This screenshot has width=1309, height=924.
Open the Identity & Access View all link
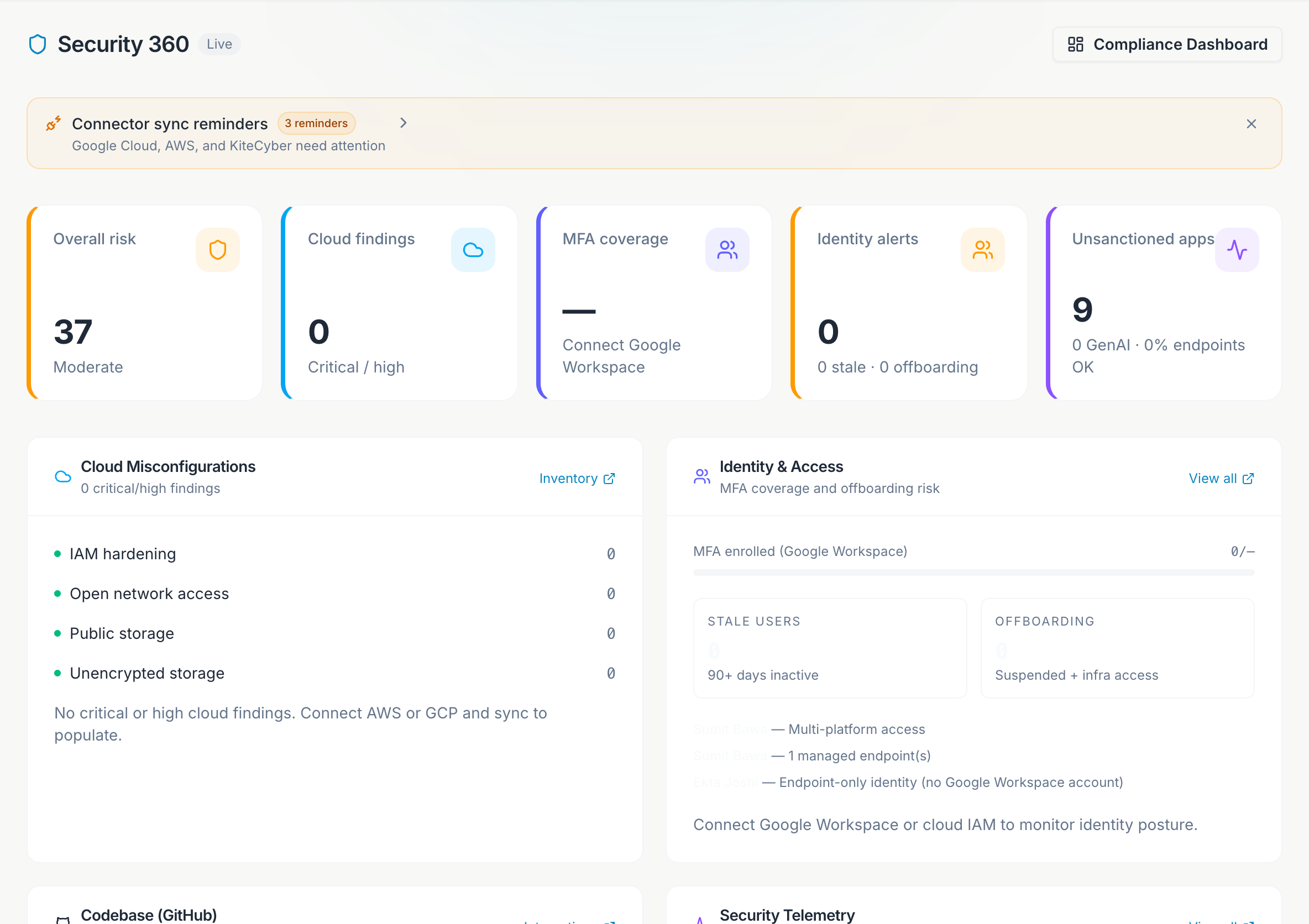1221,478
